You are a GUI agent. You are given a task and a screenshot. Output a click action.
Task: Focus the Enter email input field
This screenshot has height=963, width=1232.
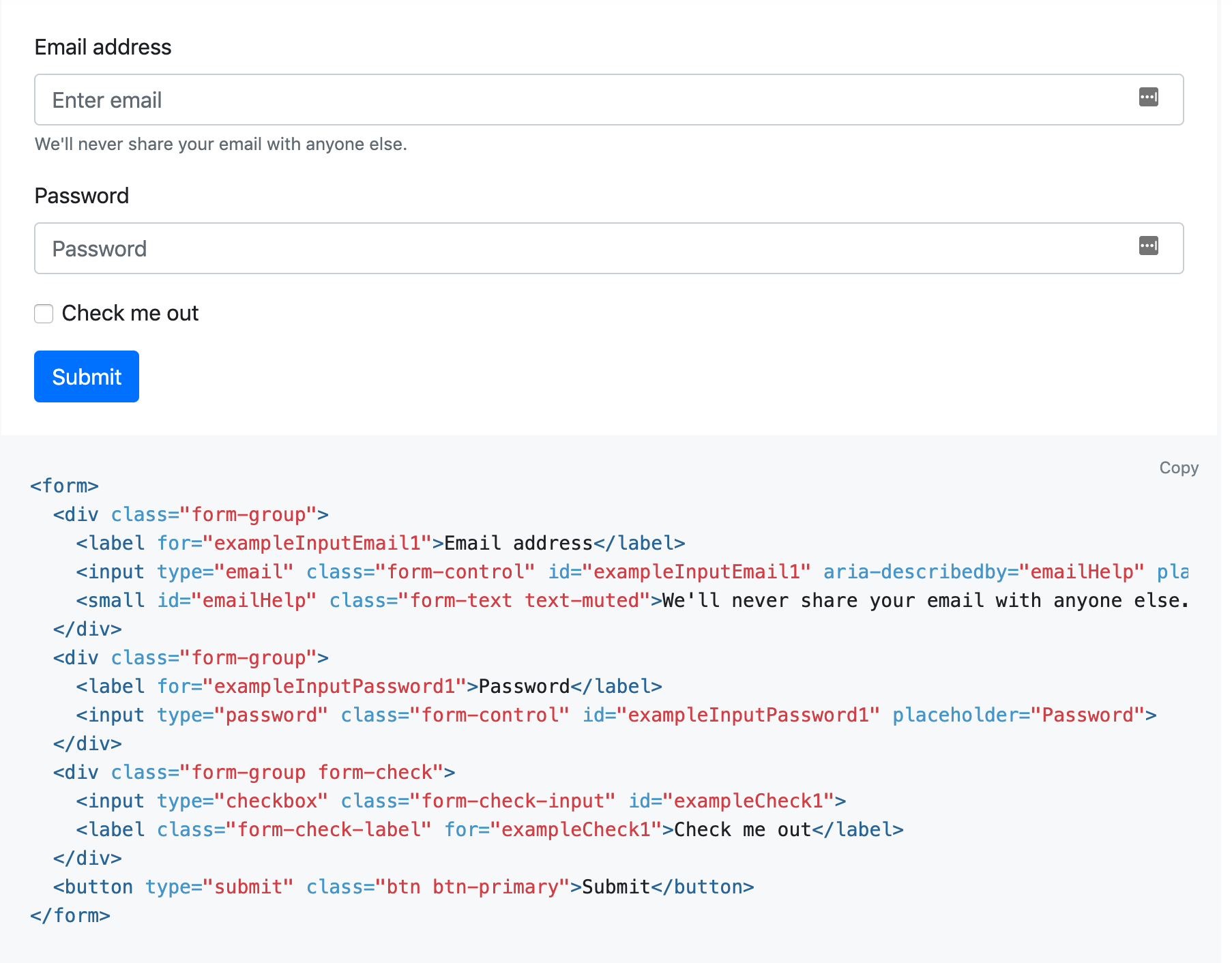click(x=609, y=100)
